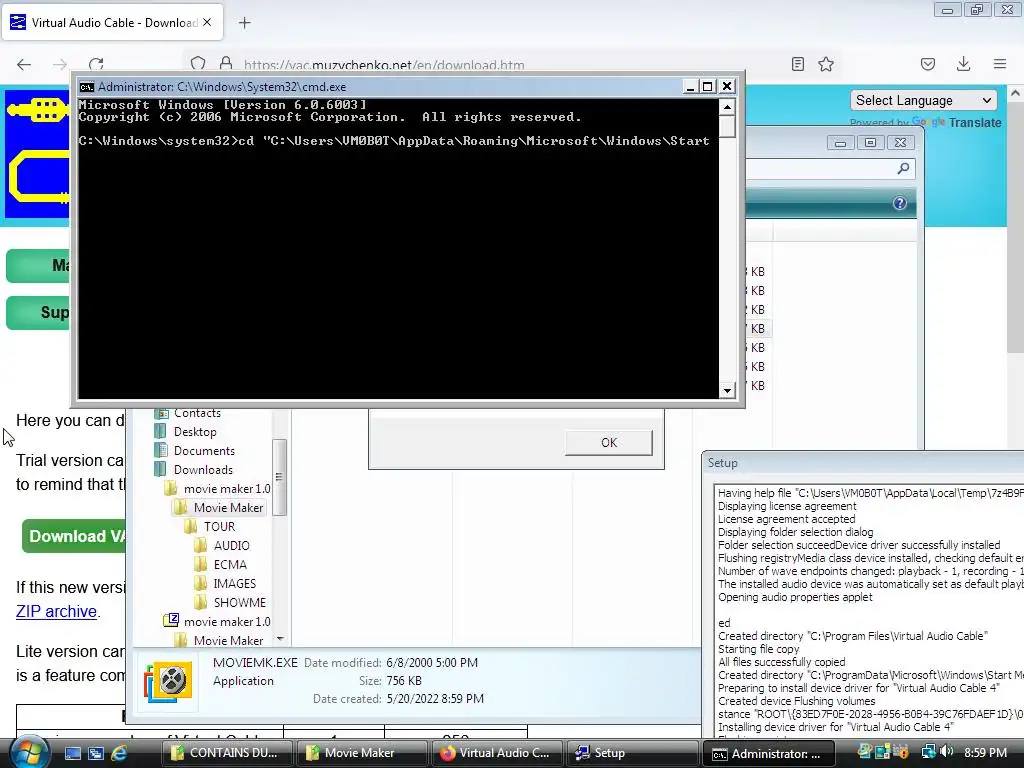This screenshot has height=768, width=1024.
Task: Click Show Desktop quick launch icon
Action: 72,753
